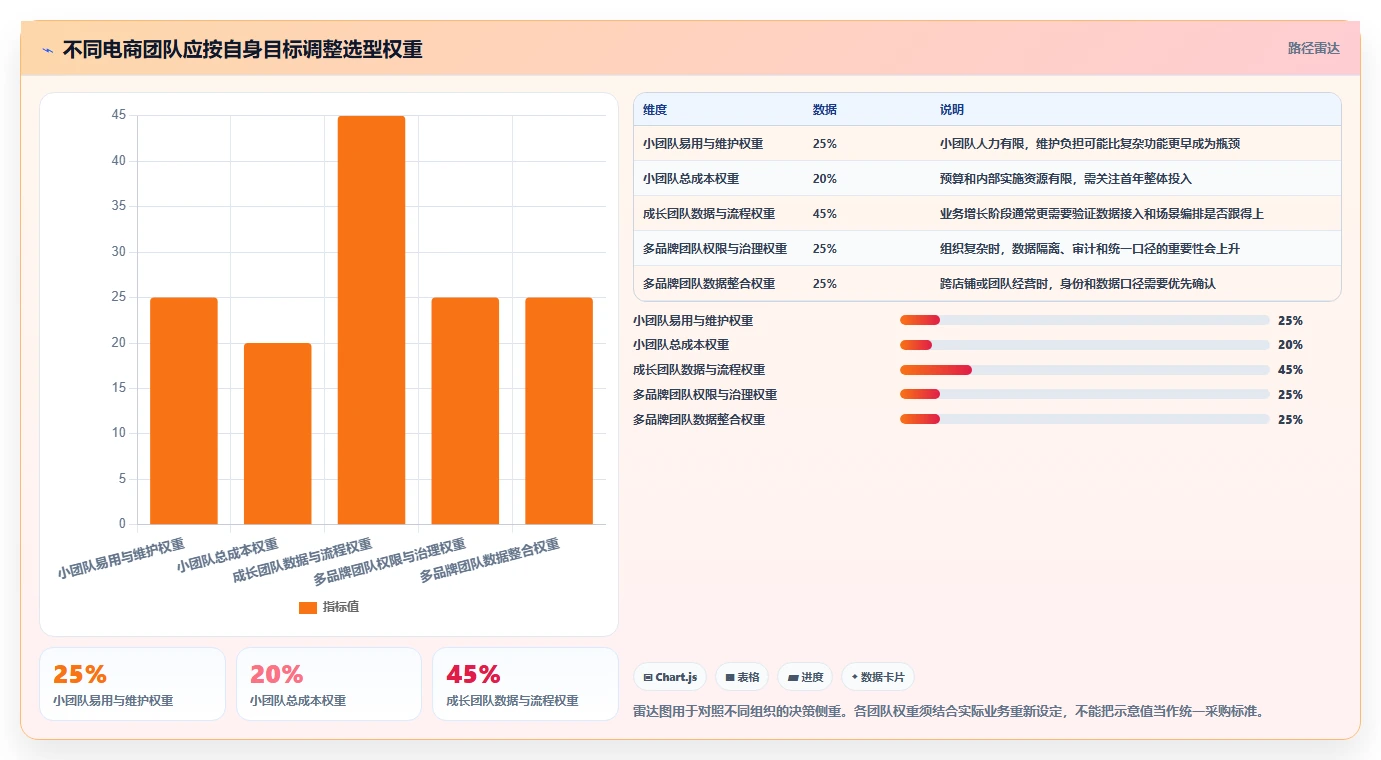Click description 预算和内部实施资源有限
Image resolution: width=1381 pixels, height=760 pixels.
pyautogui.click(x=1066, y=179)
